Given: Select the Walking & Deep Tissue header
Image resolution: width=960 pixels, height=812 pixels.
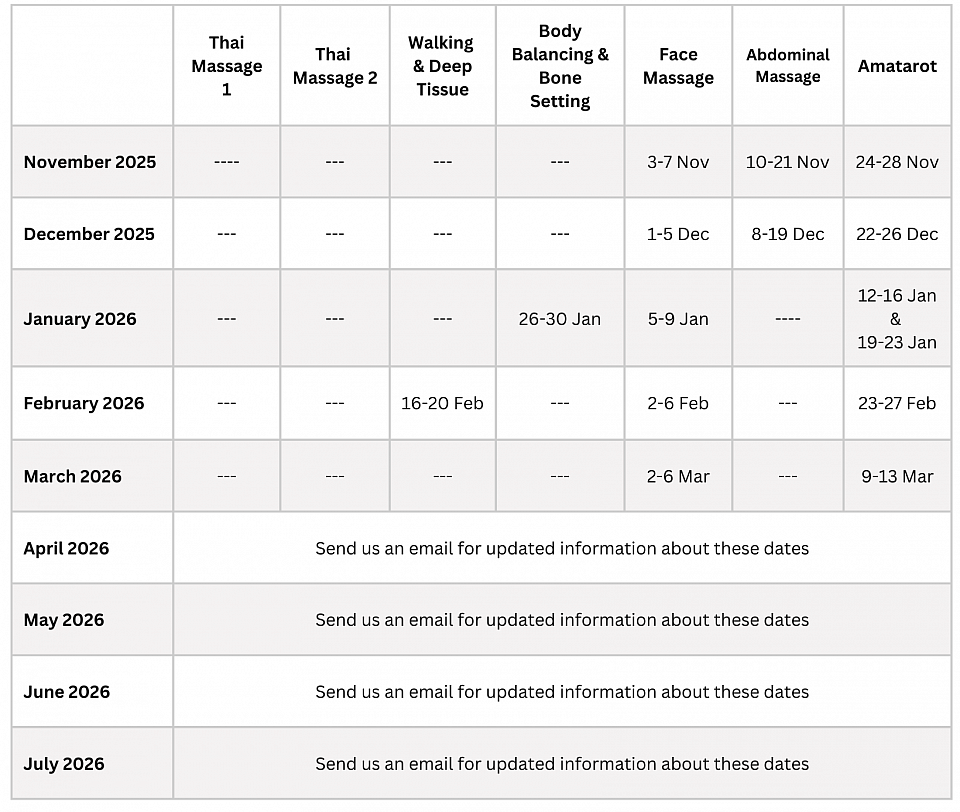Looking at the screenshot, I should click(442, 66).
